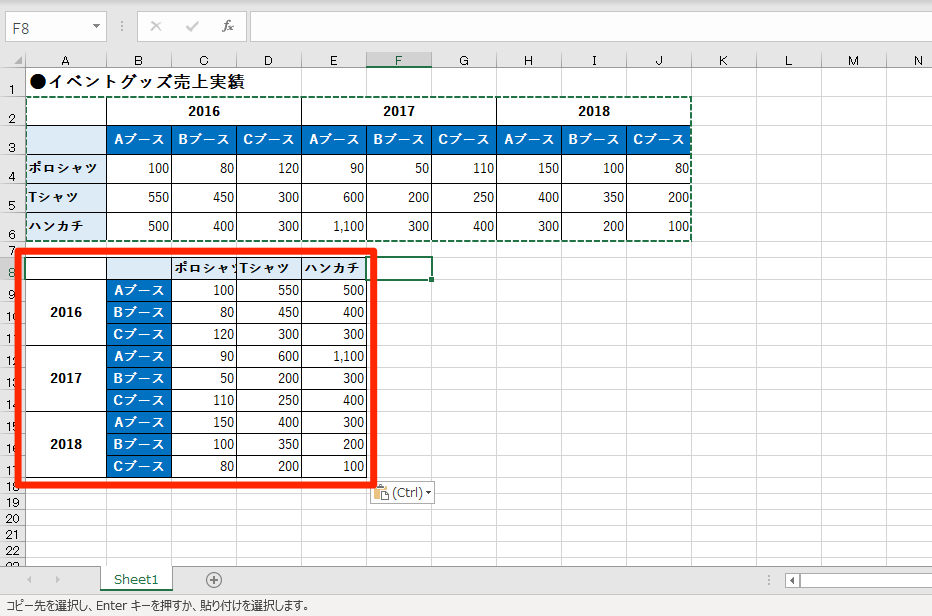Click the Tシャツ header in the transposed table
932x616 pixels.
pos(269,268)
